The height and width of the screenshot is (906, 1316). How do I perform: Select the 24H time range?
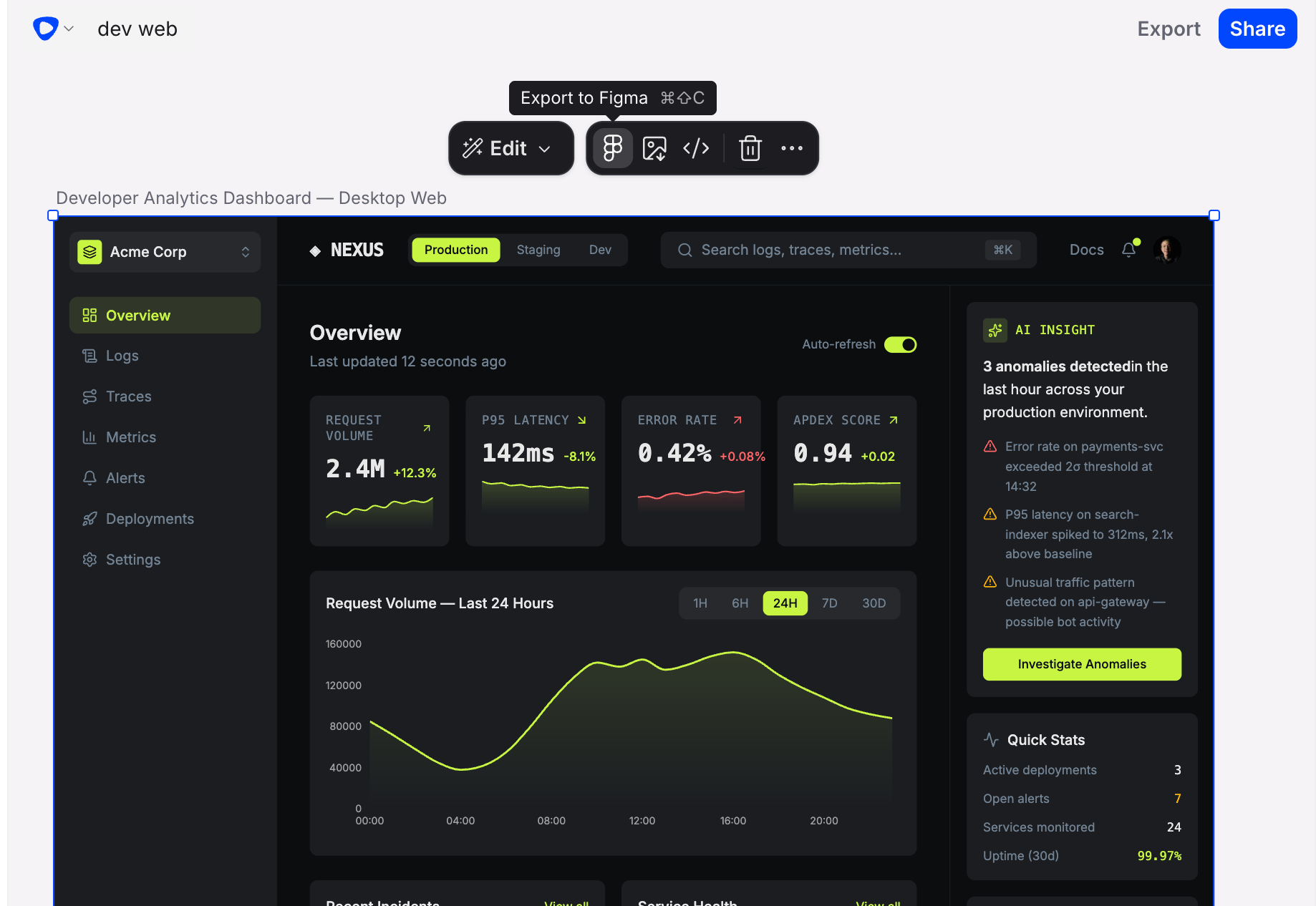point(785,603)
